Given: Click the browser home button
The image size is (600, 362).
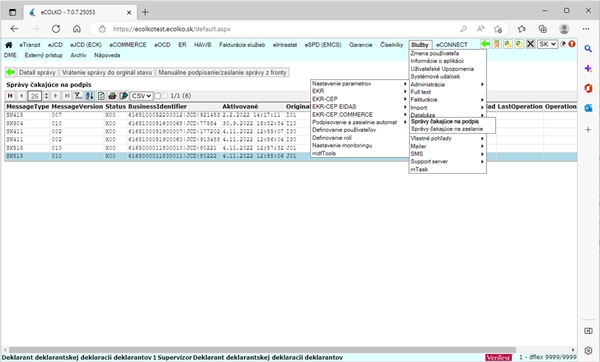Looking at the screenshot, I should (77, 29).
